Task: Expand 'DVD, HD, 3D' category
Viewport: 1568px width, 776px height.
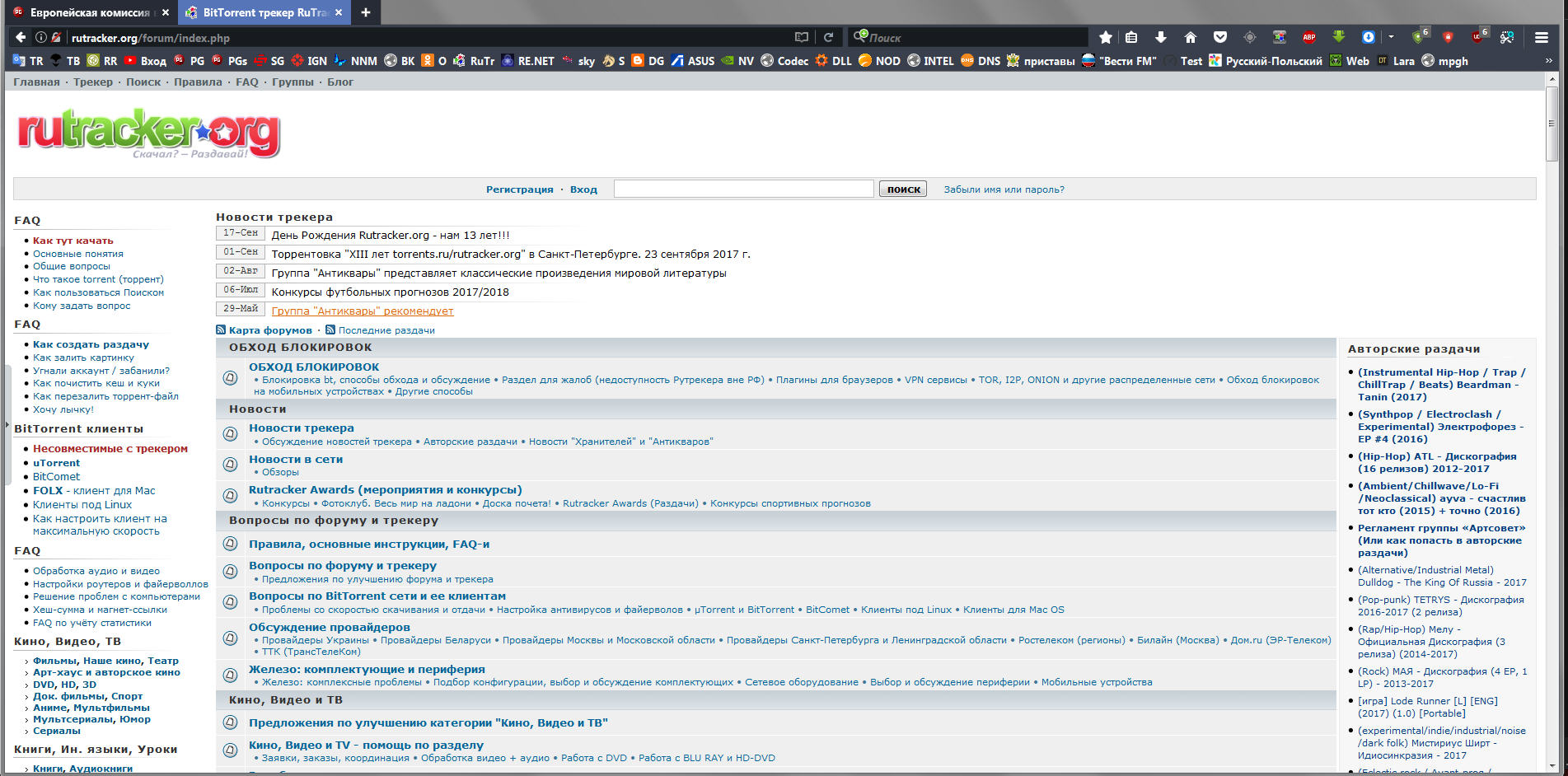Action: (64, 685)
